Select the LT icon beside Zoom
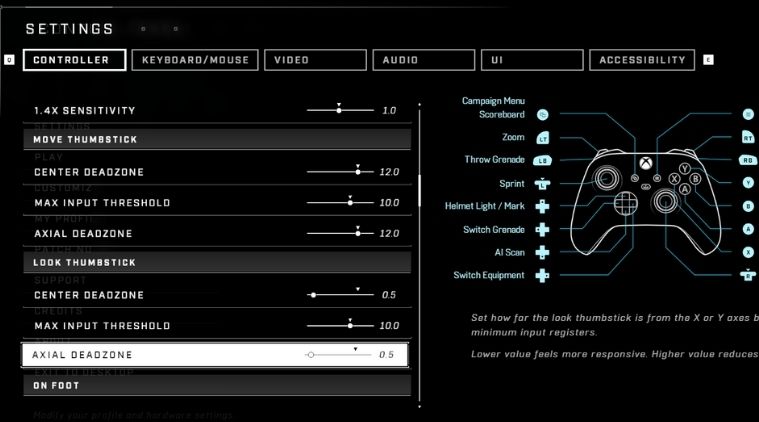759x422 pixels. coord(542,137)
